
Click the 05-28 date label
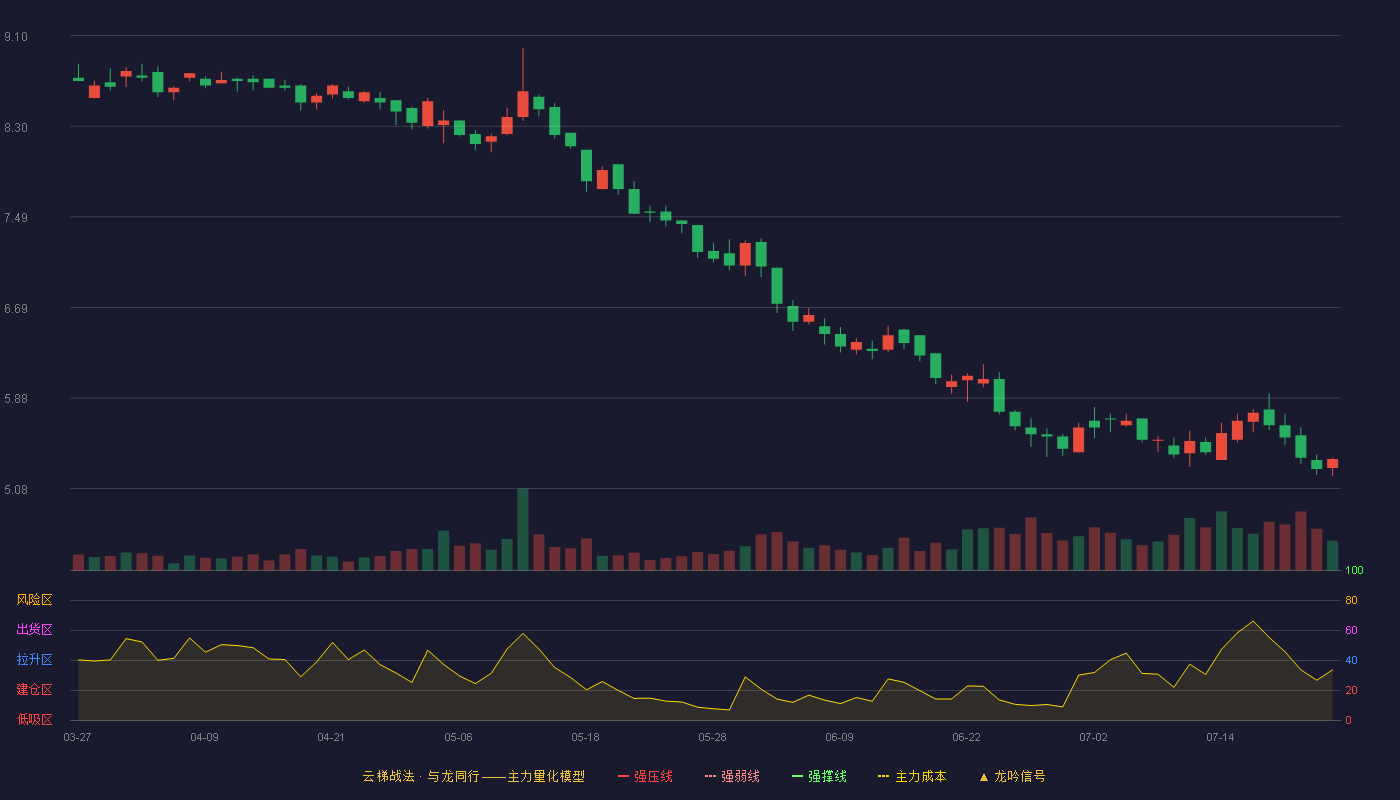pyautogui.click(x=712, y=737)
